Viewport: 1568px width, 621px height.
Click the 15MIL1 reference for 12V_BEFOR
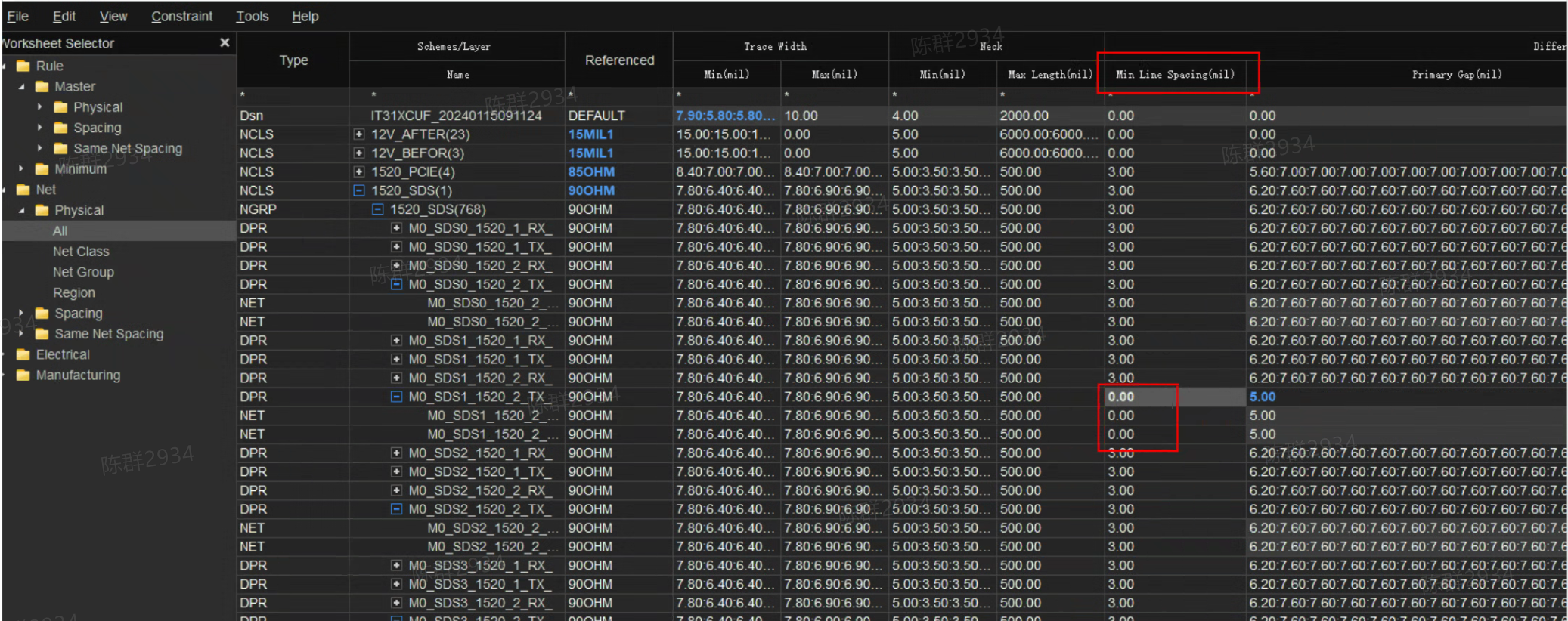click(x=591, y=153)
